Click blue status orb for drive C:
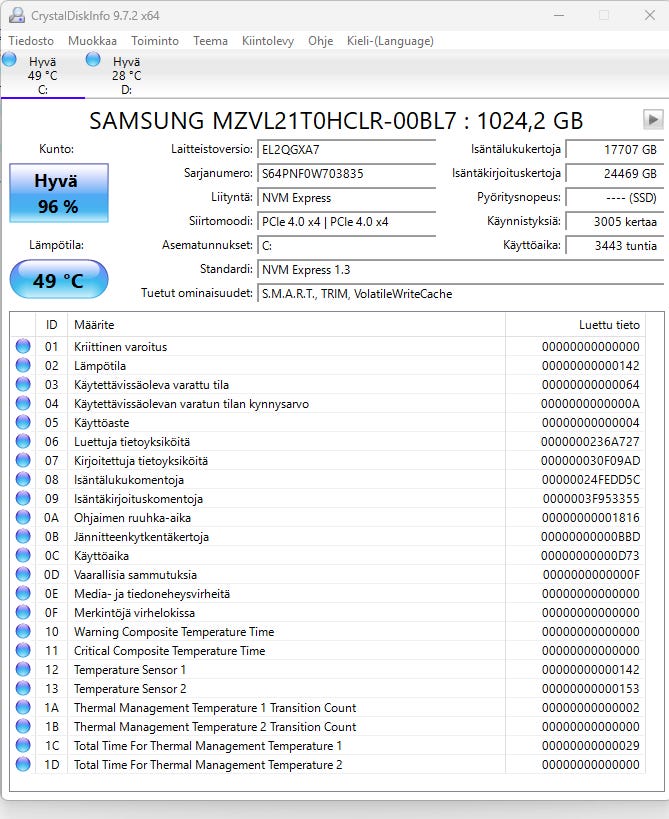669x819 pixels. 9,60
